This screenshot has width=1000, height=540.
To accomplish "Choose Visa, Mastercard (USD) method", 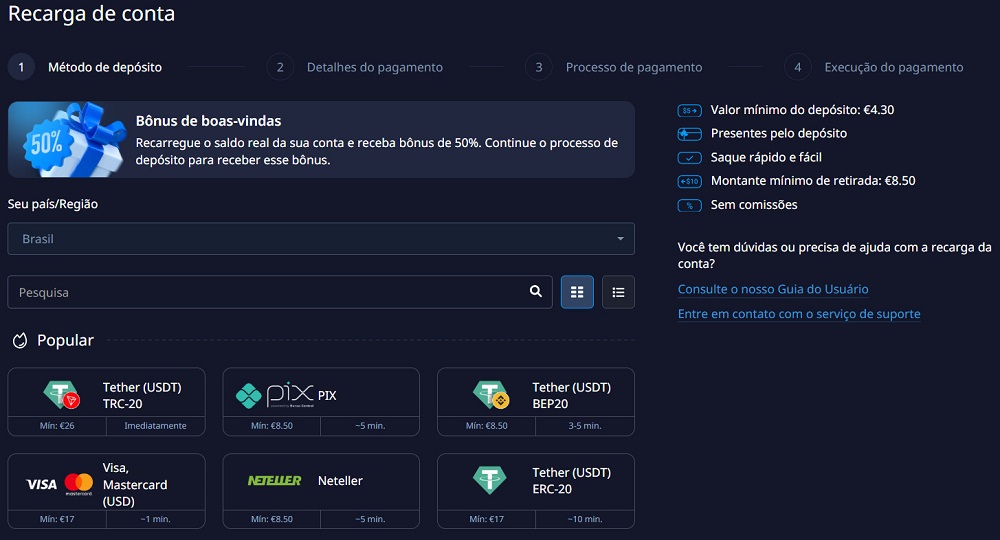I will click(x=107, y=491).
